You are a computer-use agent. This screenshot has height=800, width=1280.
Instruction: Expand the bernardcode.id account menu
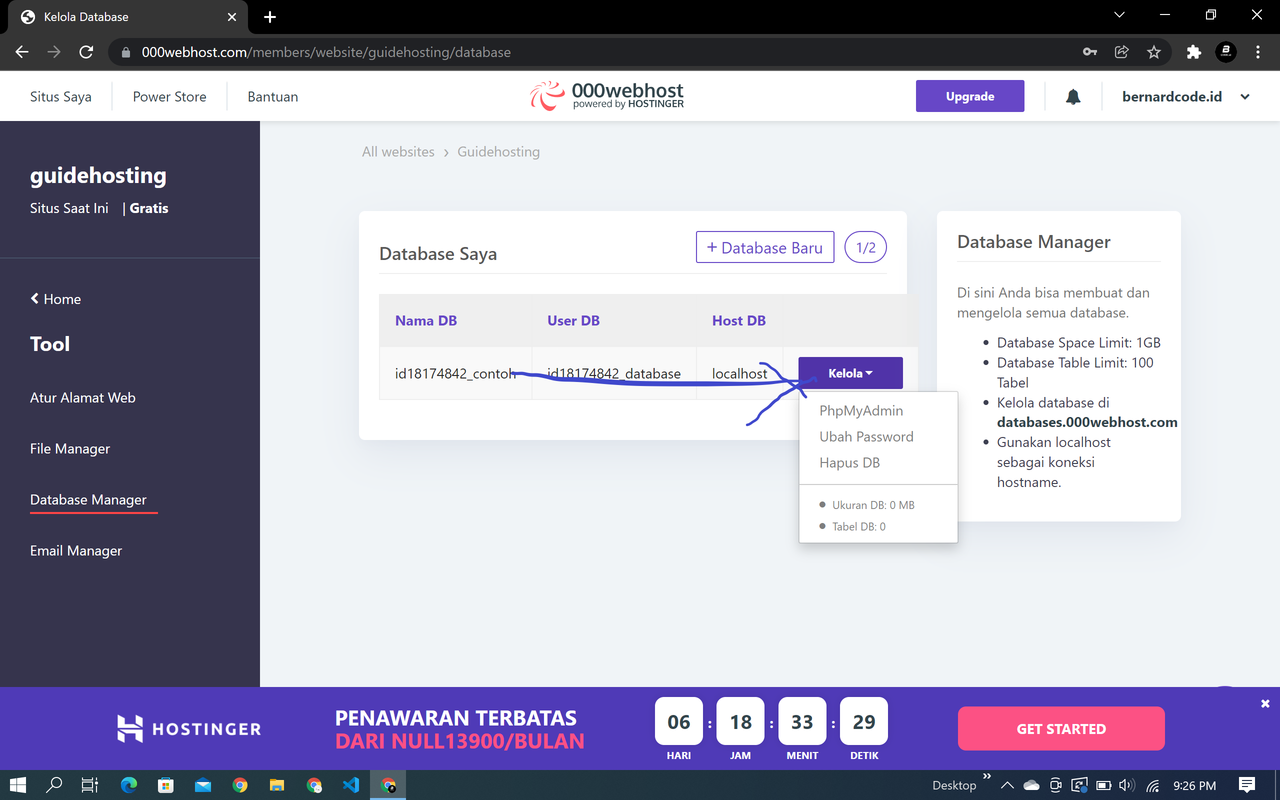[1186, 97]
